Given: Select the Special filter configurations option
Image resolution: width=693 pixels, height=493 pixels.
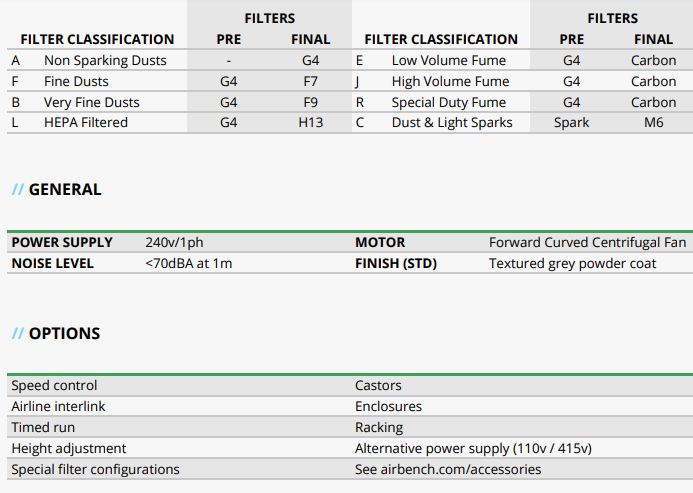Looking at the screenshot, I should (95, 469).
